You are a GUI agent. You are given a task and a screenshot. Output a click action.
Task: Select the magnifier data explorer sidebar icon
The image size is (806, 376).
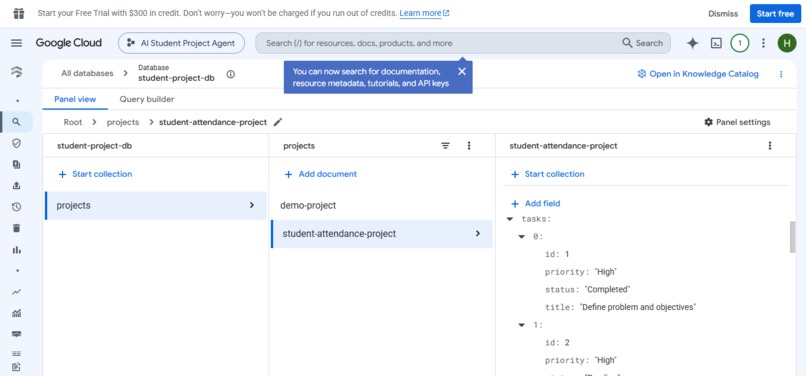[16, 122]
